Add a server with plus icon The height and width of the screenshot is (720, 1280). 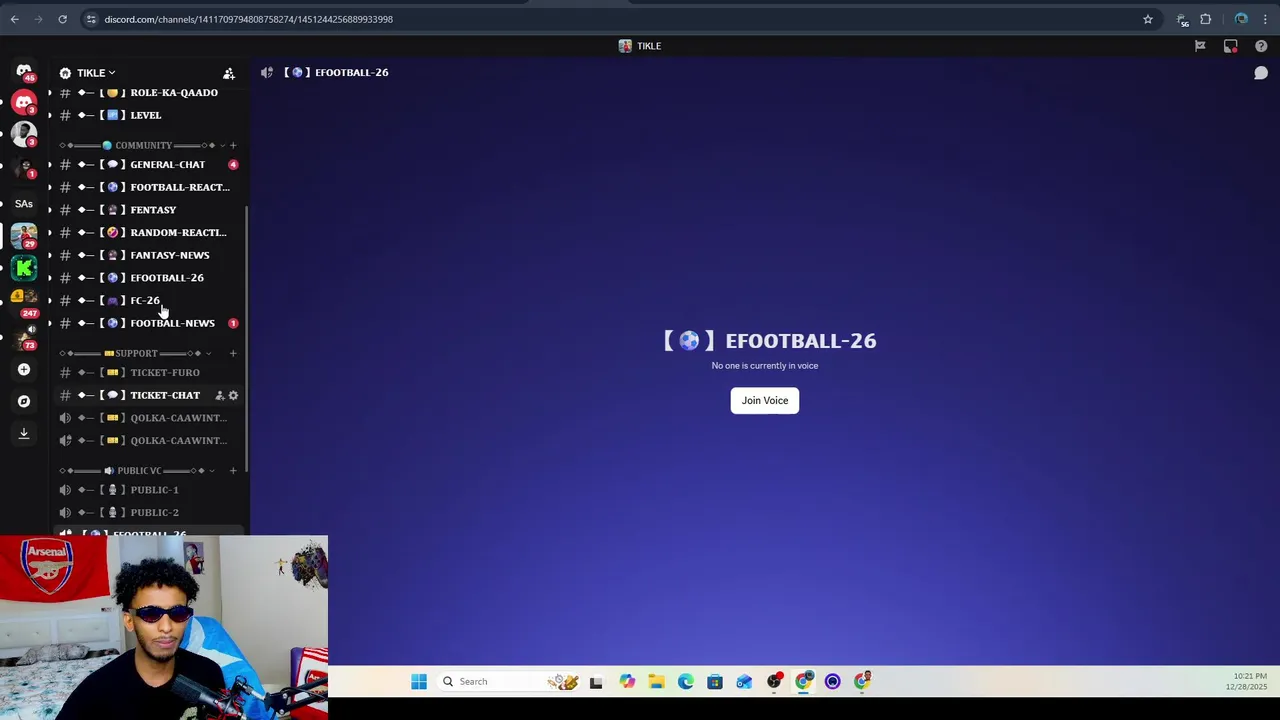pyautogui.click(x=24, y=369)
